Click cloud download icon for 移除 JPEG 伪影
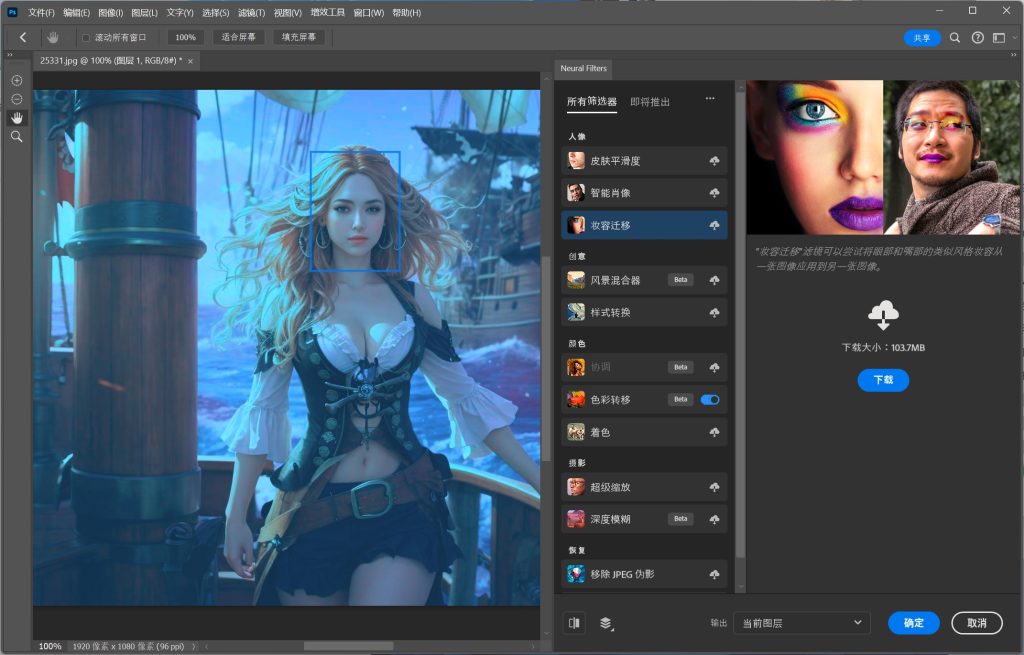Image resolution: width=1024 pixels, height=655 pixels. pyautogui.click(x=714, y=575)
